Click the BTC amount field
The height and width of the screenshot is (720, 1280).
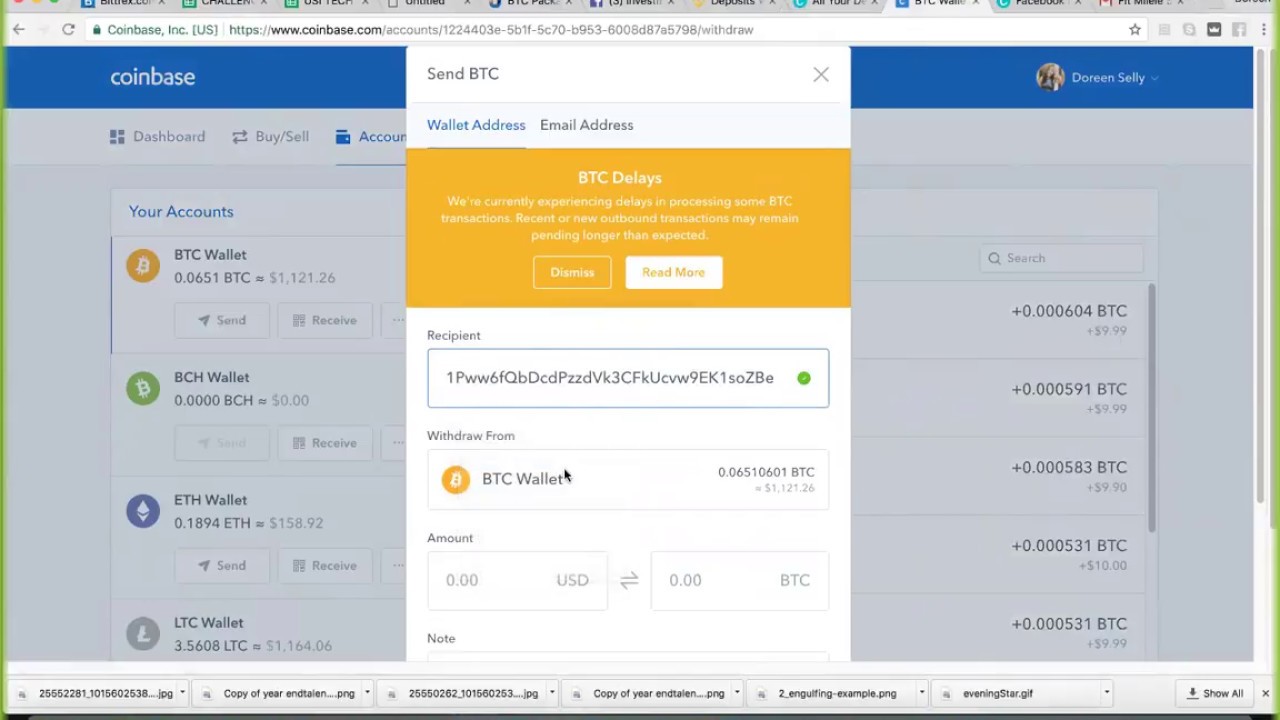click(740, 580)
